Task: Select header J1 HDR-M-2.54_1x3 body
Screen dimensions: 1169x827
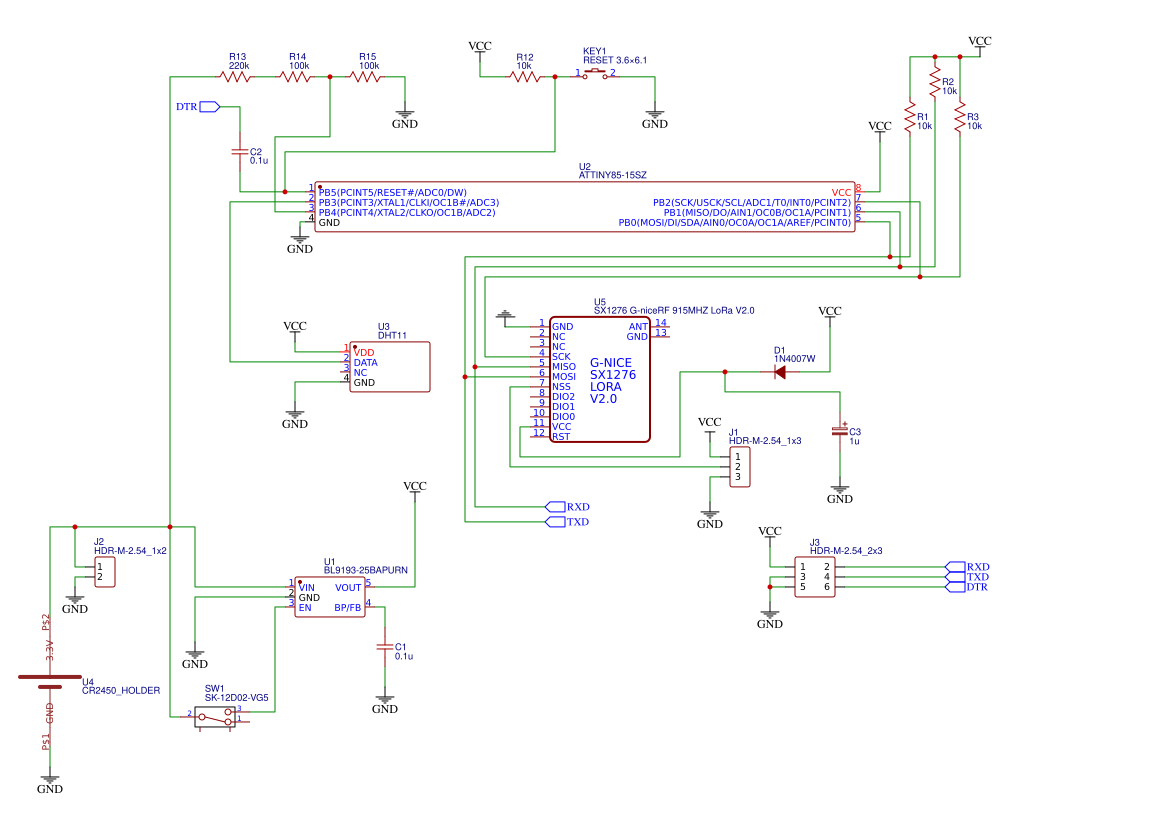Action: point(740,467)
